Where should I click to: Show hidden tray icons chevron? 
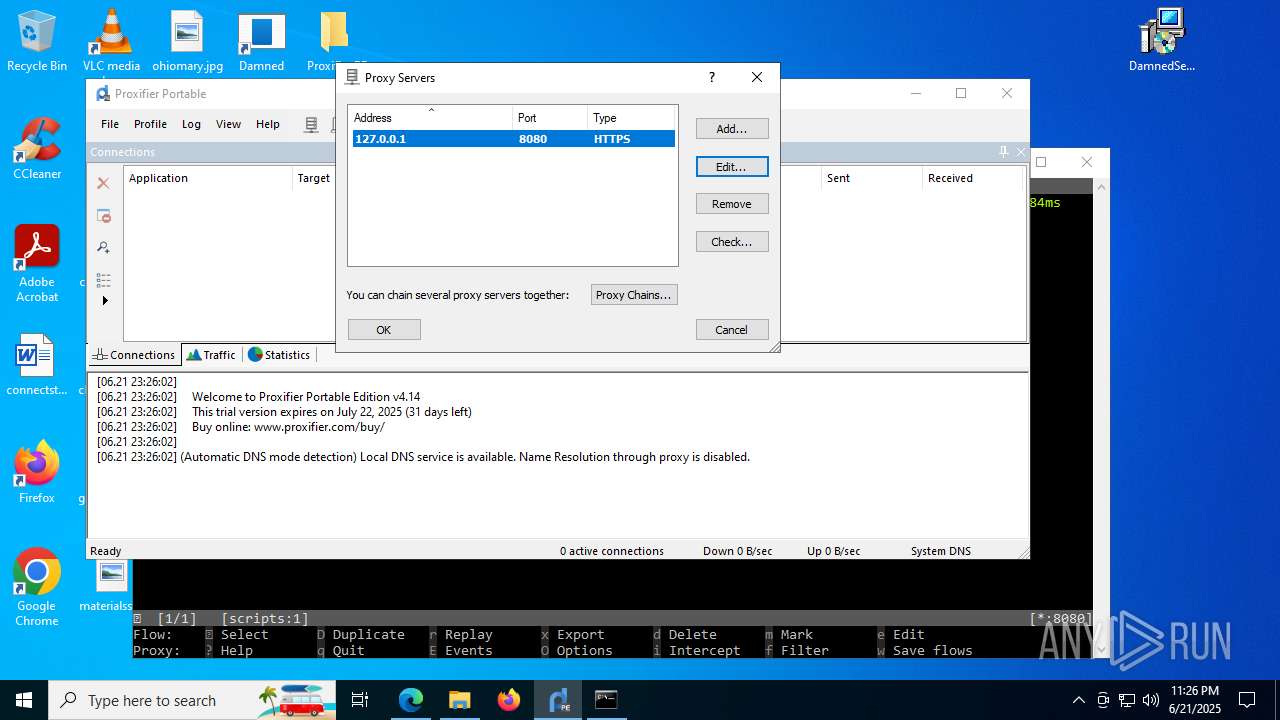1078,700
